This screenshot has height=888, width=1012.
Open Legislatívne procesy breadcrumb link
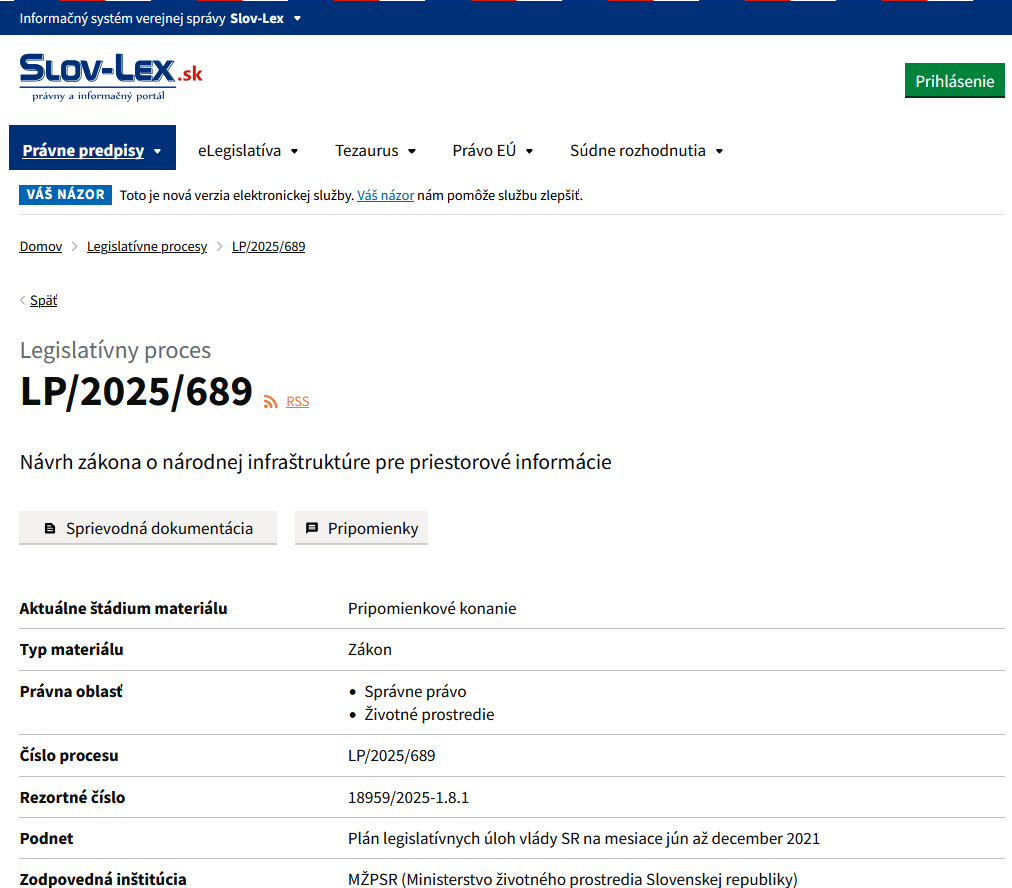click(147, 246)
